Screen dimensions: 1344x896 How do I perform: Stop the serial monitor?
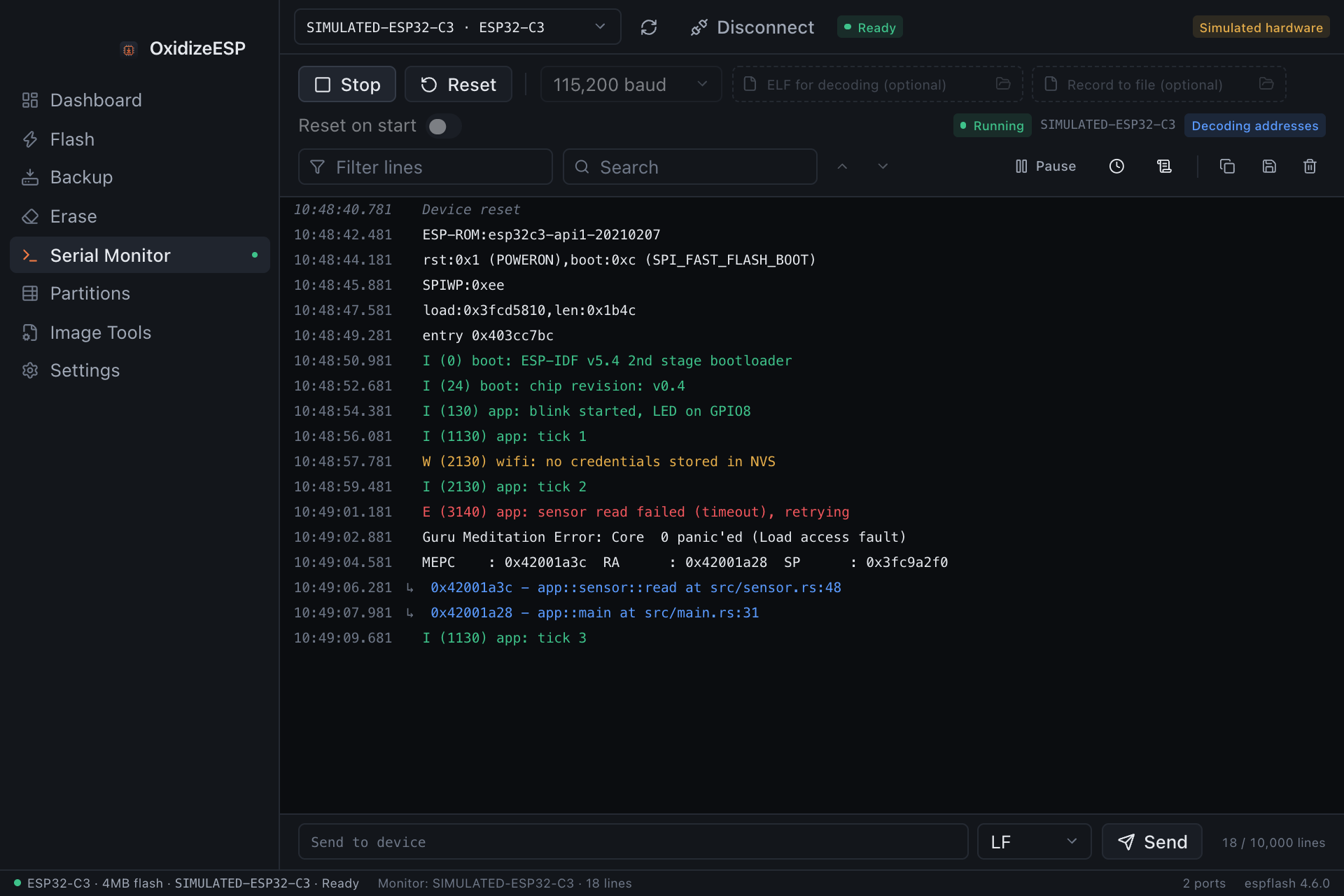347,84
